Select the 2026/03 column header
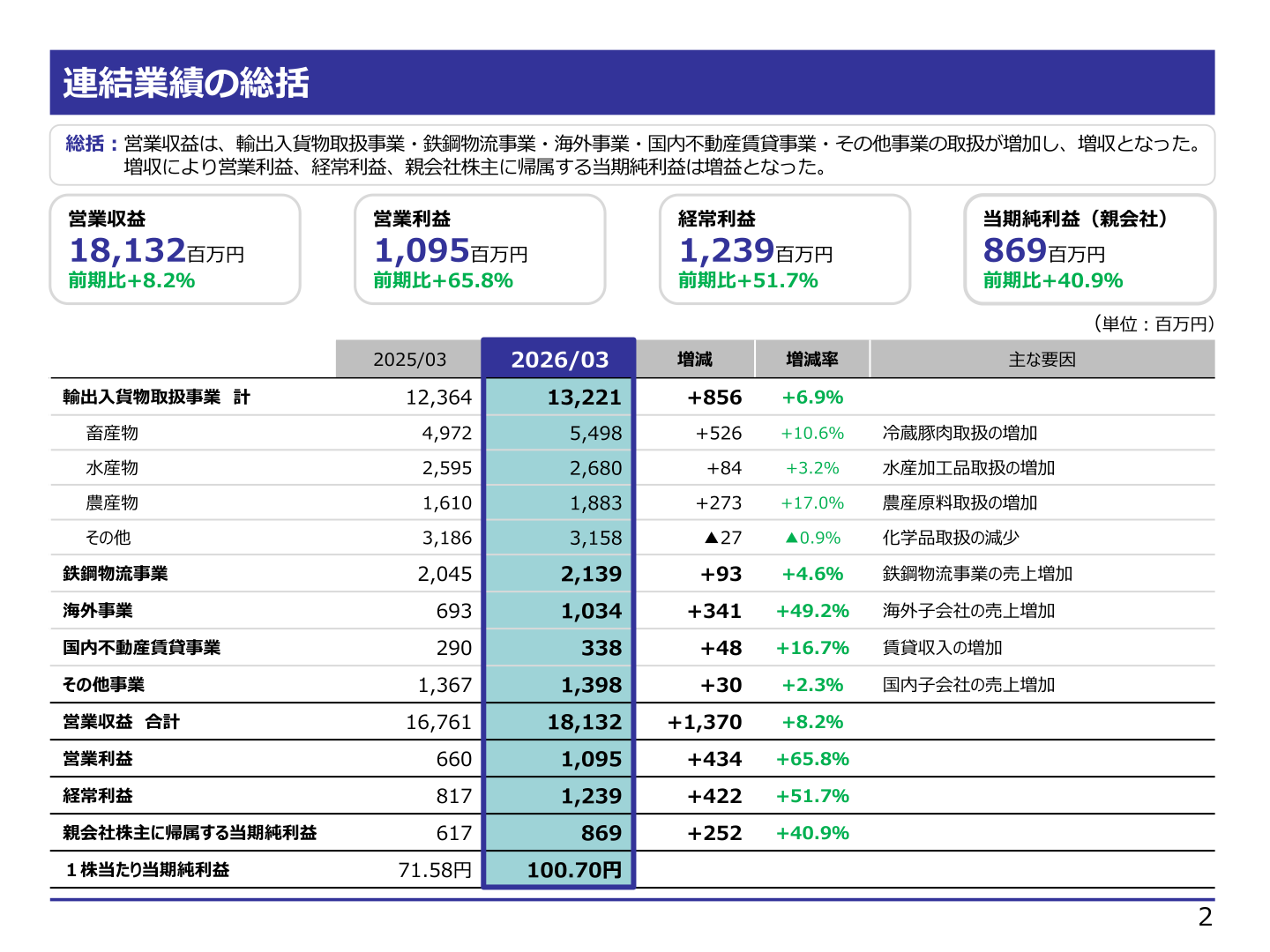Screen dimensions: 1270x952 [x=559, y=360]
